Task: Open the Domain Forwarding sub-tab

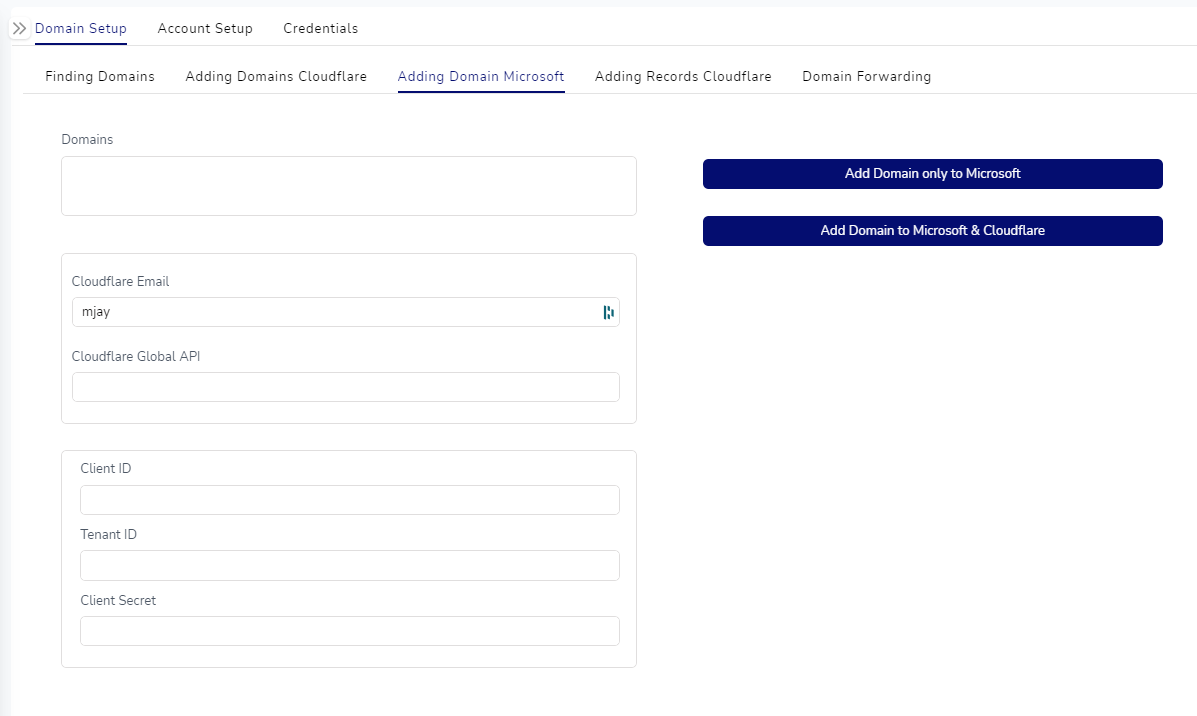Action: point(866,76)
